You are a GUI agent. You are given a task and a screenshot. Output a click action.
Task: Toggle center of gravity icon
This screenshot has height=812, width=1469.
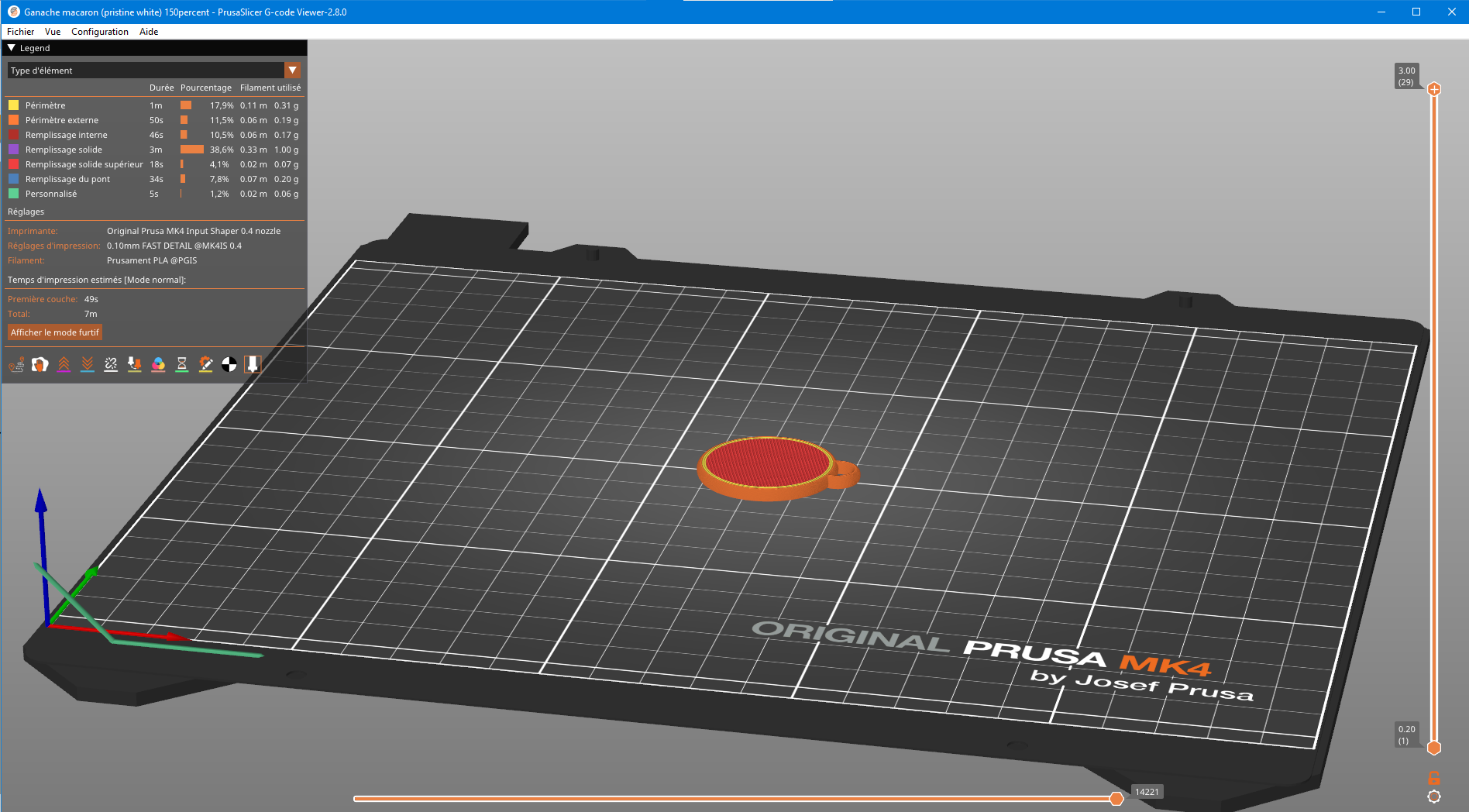coord(229,364)
